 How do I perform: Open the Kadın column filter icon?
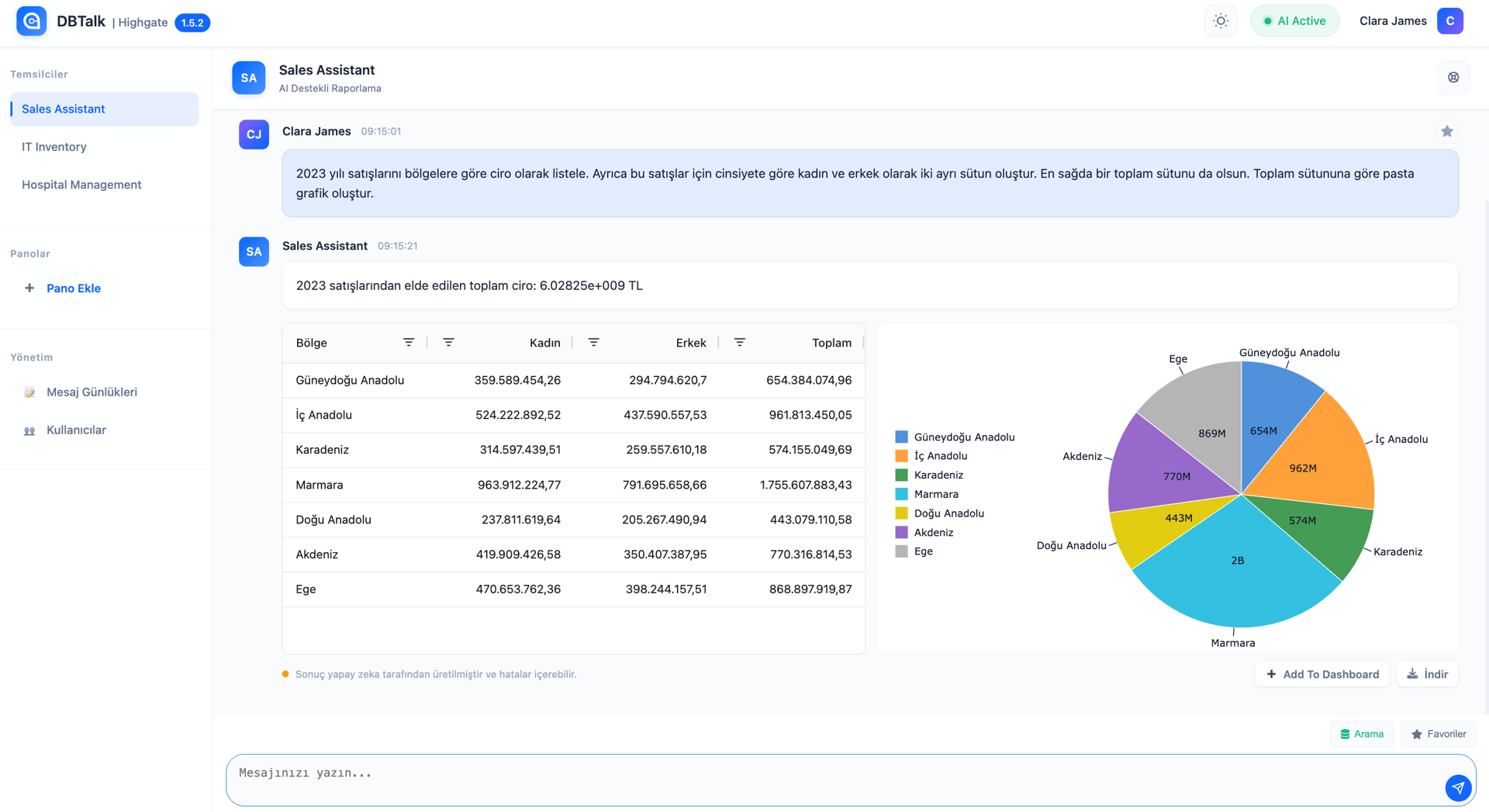point(448,343)
